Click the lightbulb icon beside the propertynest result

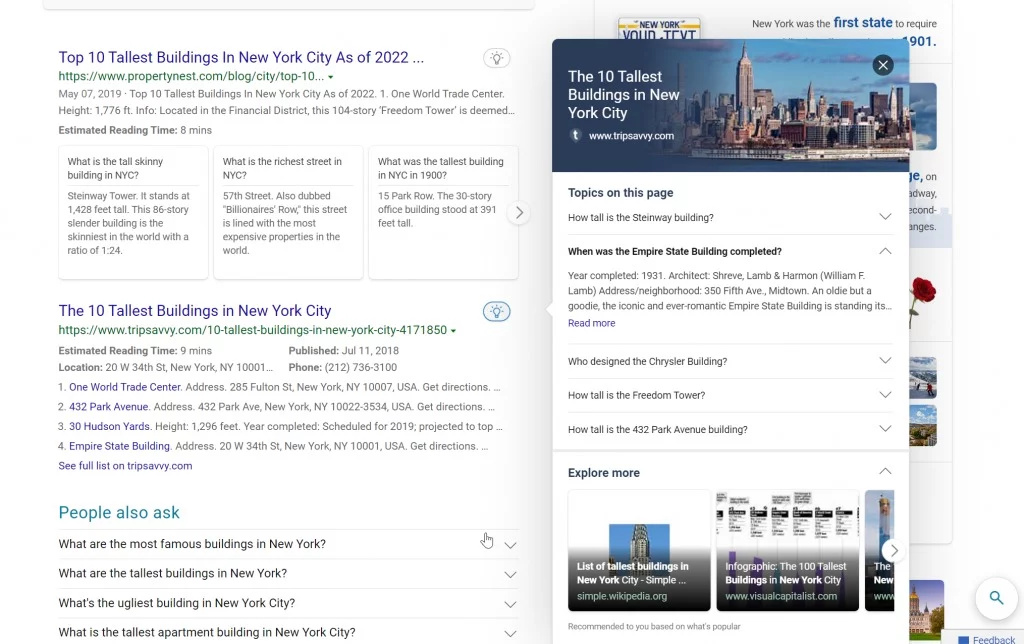pos(497,58)
